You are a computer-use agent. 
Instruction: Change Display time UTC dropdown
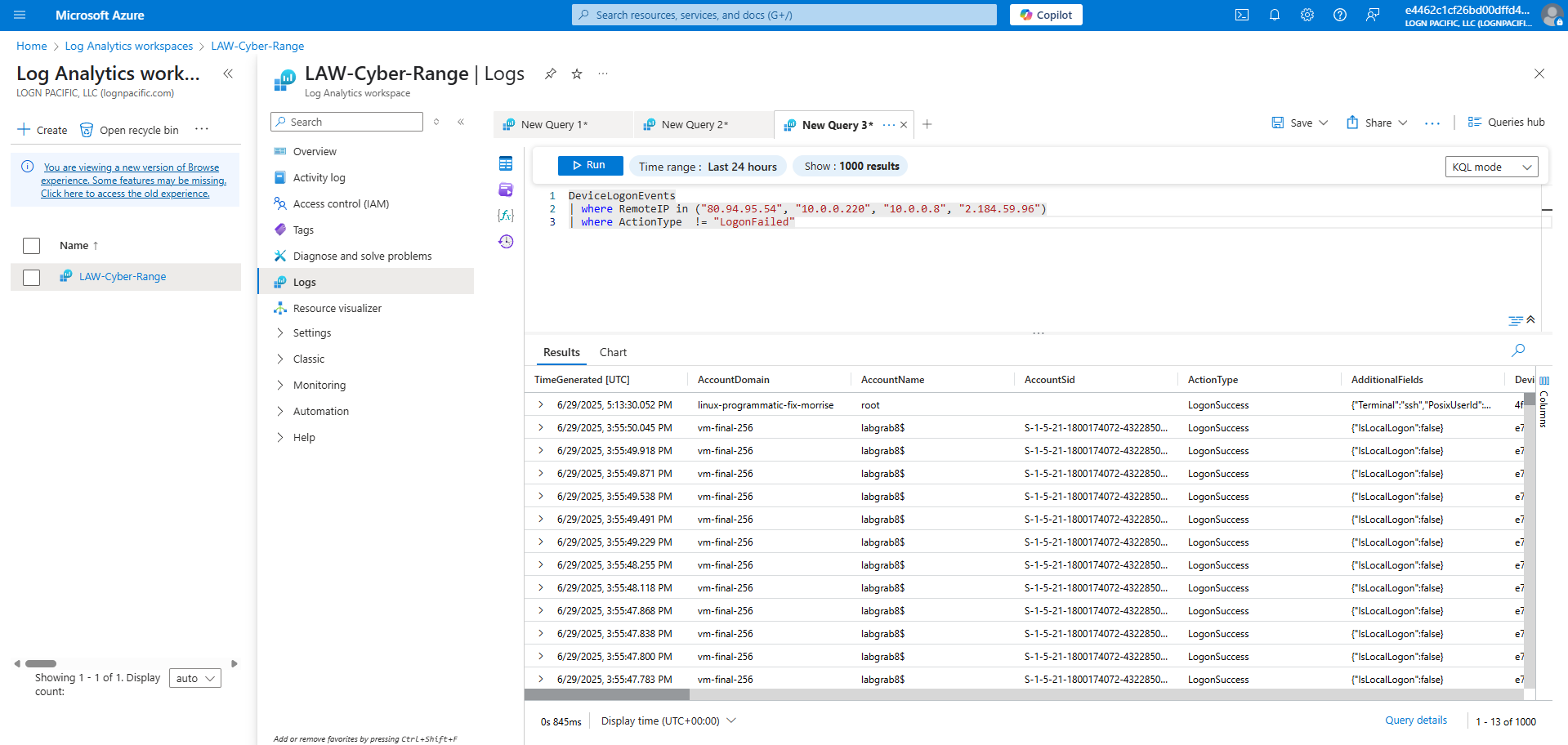668,720
